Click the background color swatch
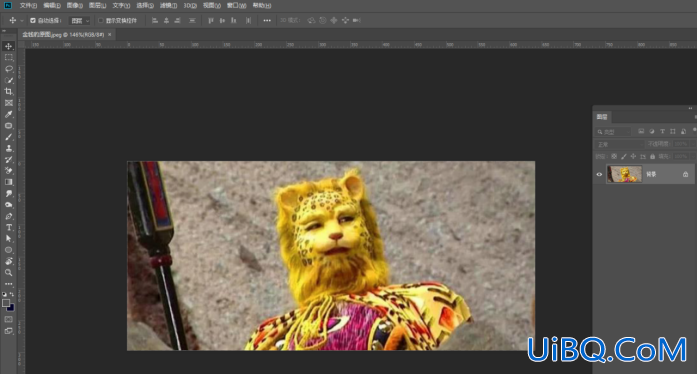The width and height of the screenshot is (697, 374). coord(11,308)
